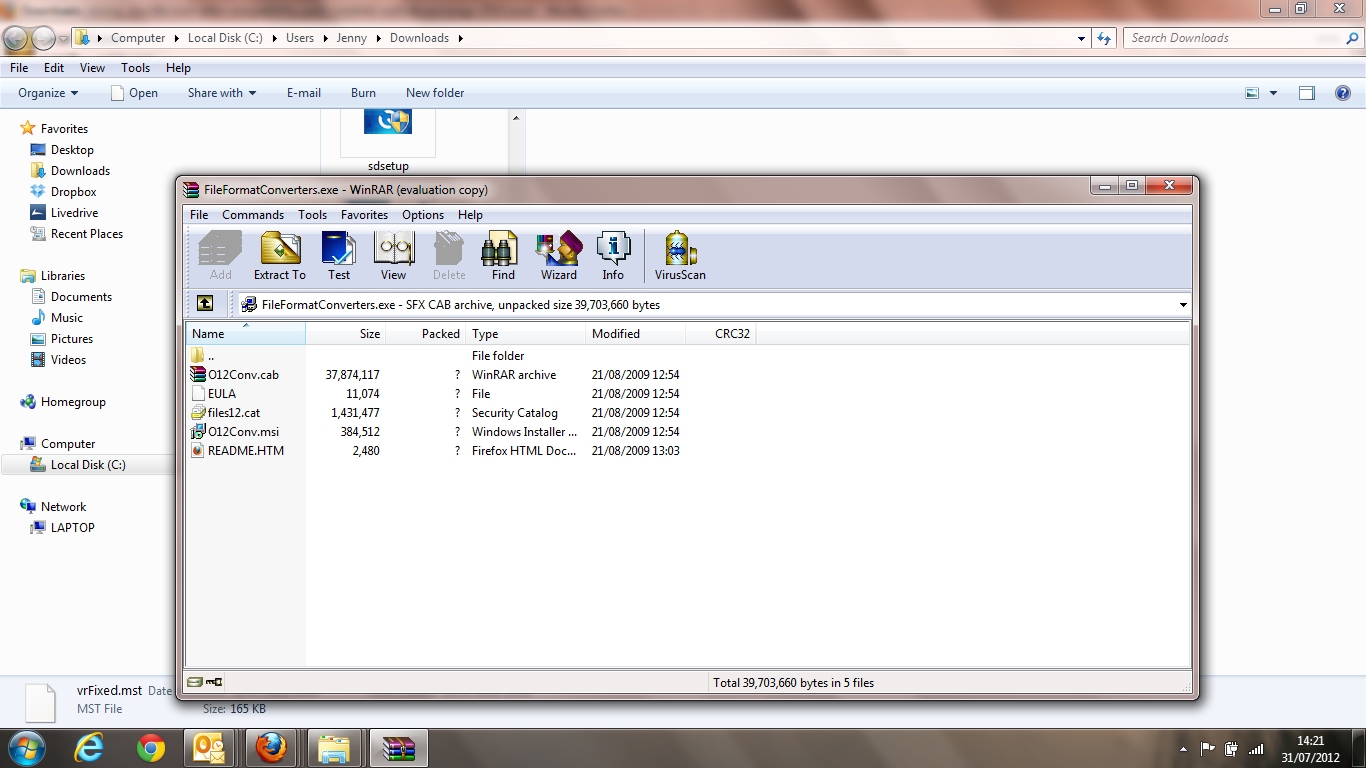The height and width of the screenshot is (768, 1366).
Task: Start VirusScan on the archive
Action: point(680,256)
